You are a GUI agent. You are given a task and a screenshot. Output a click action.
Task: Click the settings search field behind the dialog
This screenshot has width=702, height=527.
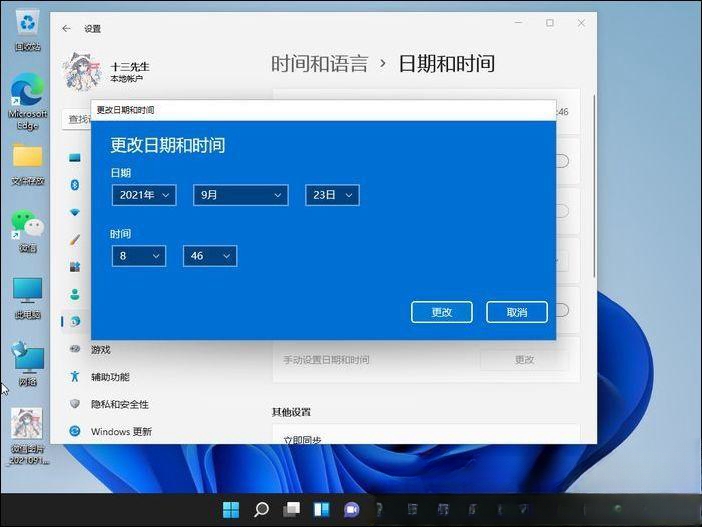(x=77, y=119)
